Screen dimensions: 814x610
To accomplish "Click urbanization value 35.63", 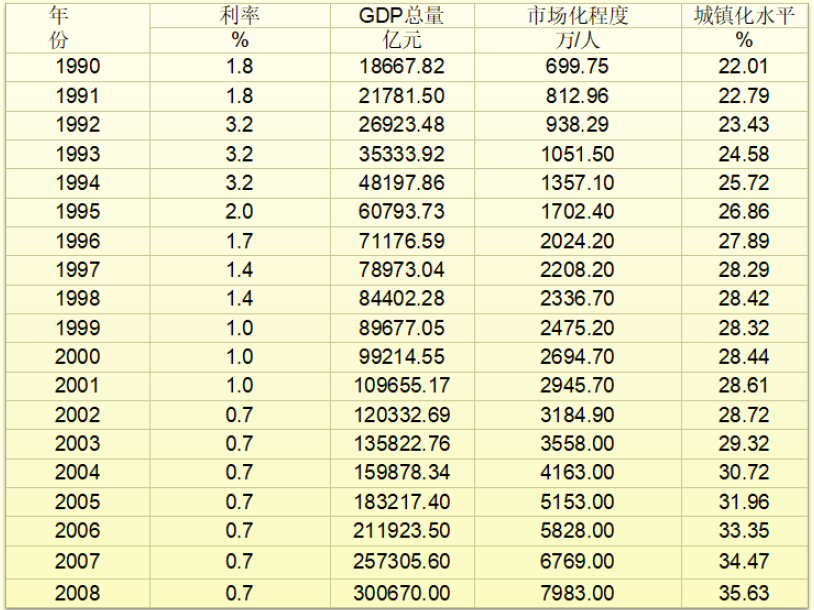I will [x=743, y=592].
